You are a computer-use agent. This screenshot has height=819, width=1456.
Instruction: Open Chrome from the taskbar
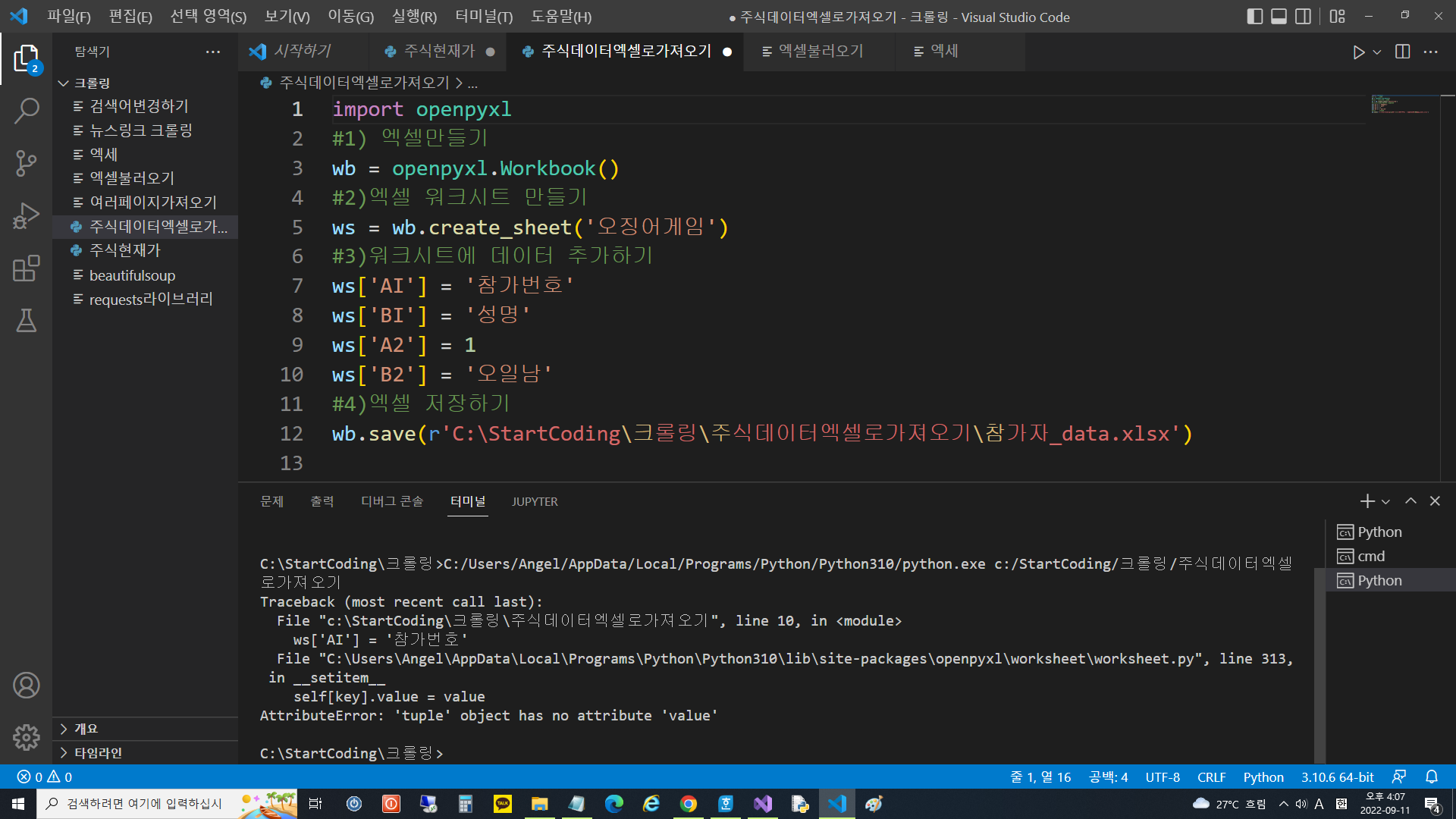(689, 804)
